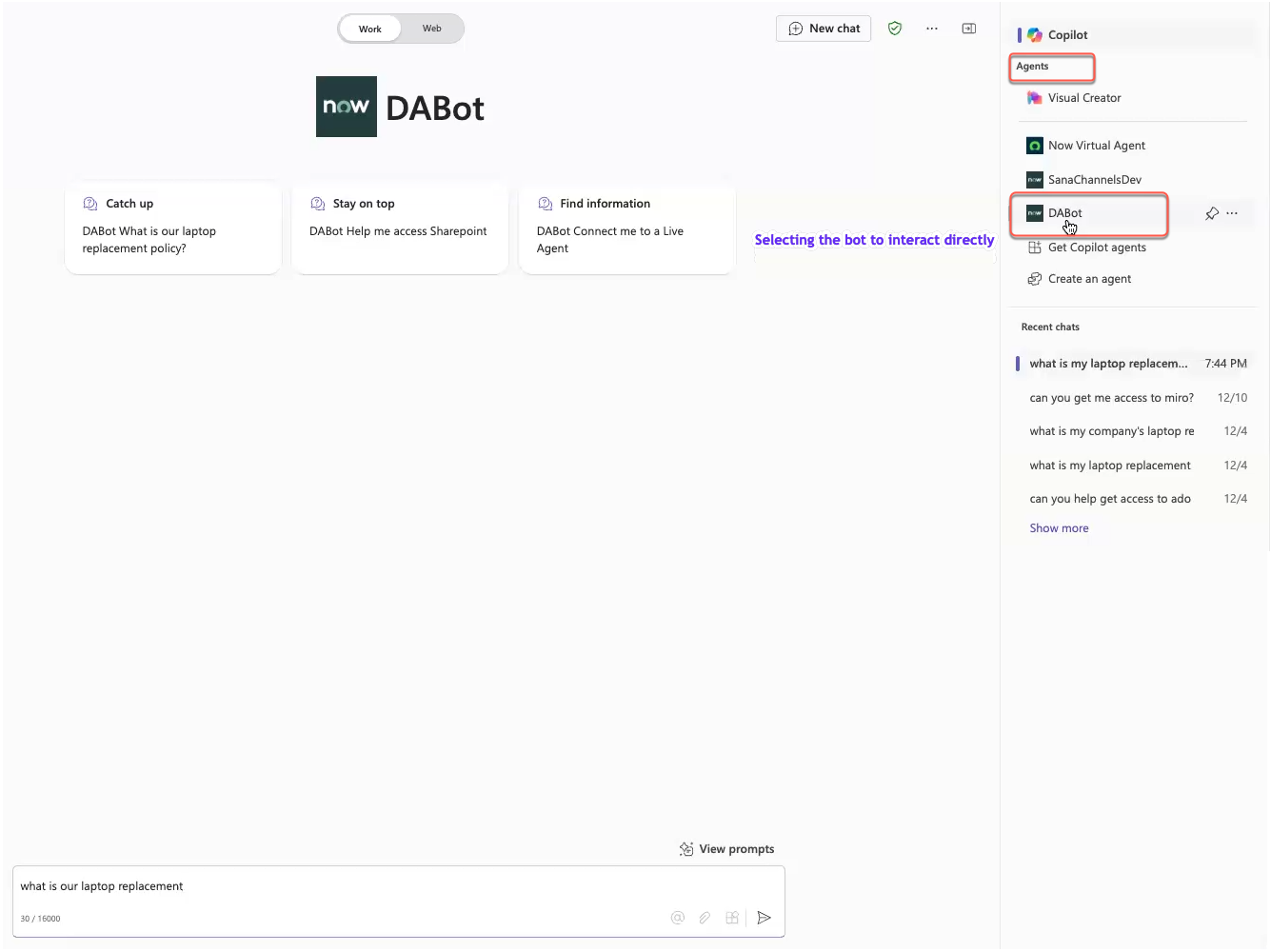This screenshot has height=952, width=1271.
Task: Open the green shield protection icon
Action: click(895, 29)
